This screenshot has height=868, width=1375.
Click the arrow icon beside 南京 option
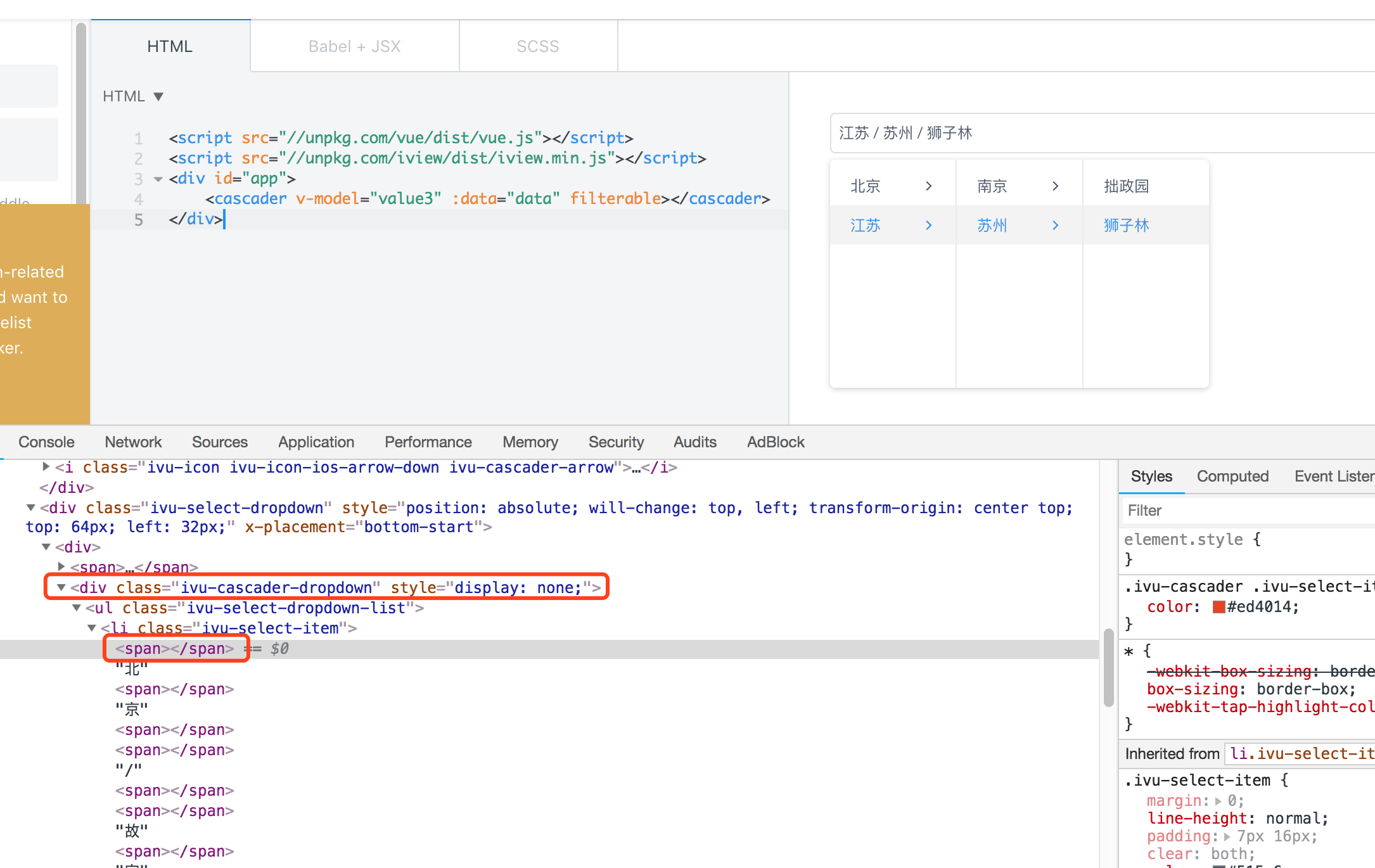(1055, 186)
